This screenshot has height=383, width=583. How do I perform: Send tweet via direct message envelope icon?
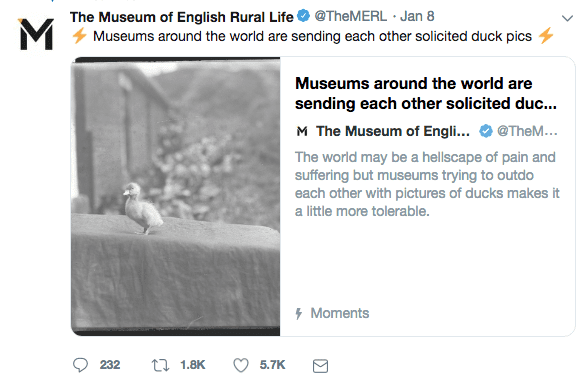(320, 366)
